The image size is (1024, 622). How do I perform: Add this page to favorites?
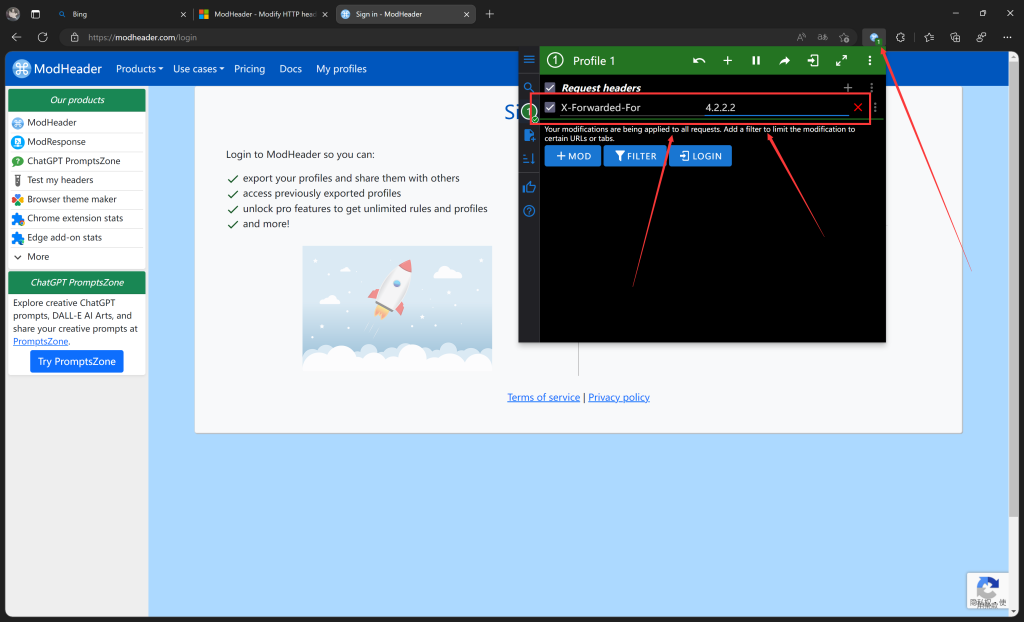(844, 37)
